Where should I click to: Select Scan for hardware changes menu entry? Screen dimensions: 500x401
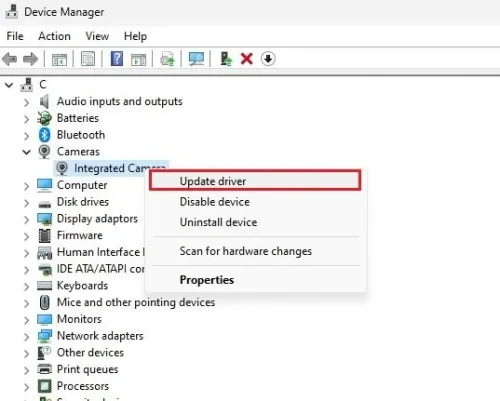click(256, 251)
